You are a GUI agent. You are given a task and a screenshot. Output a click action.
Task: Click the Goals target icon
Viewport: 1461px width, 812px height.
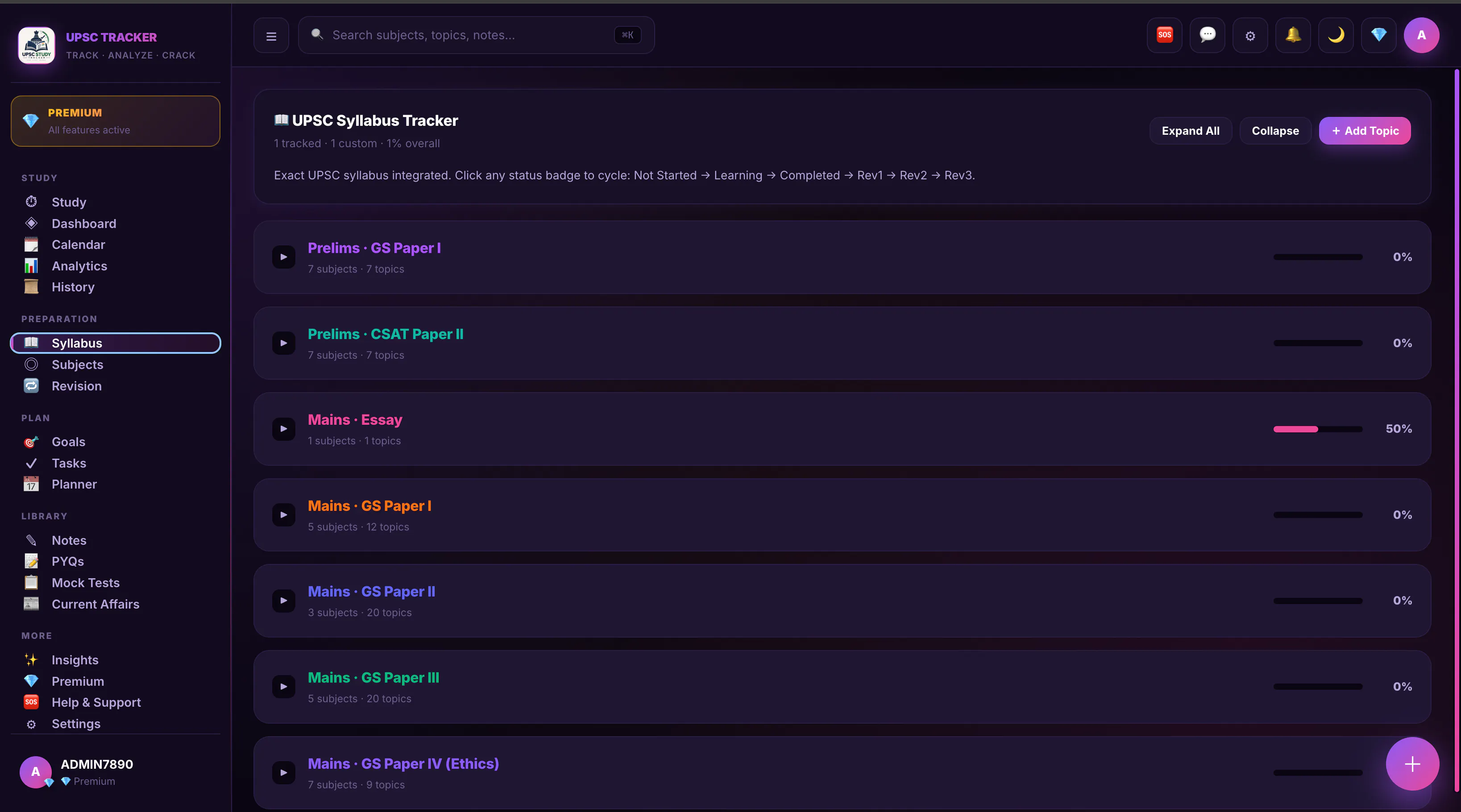point(31,442)
